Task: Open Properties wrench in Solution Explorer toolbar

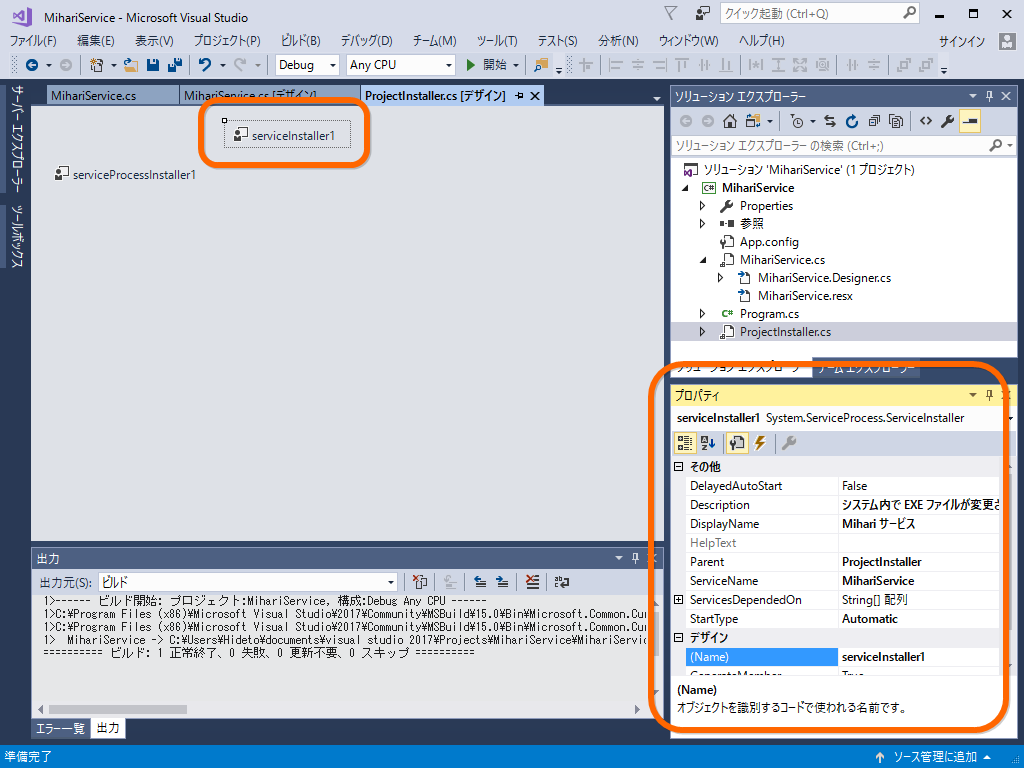Action: [948, 121]
